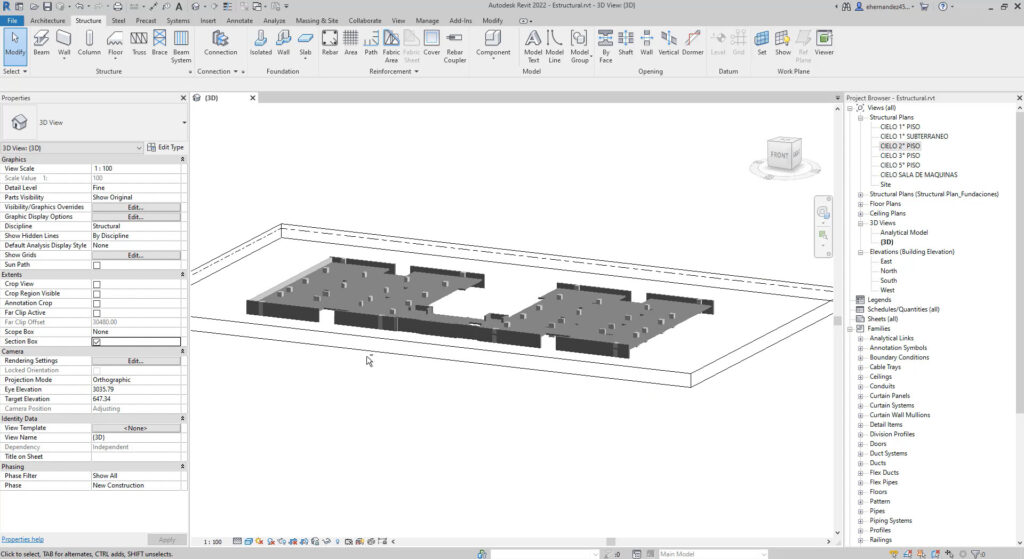The height and width of the screenshot is (559, 1024).
Task: Uncheck the Section Box checkbox
Action: 97,342
